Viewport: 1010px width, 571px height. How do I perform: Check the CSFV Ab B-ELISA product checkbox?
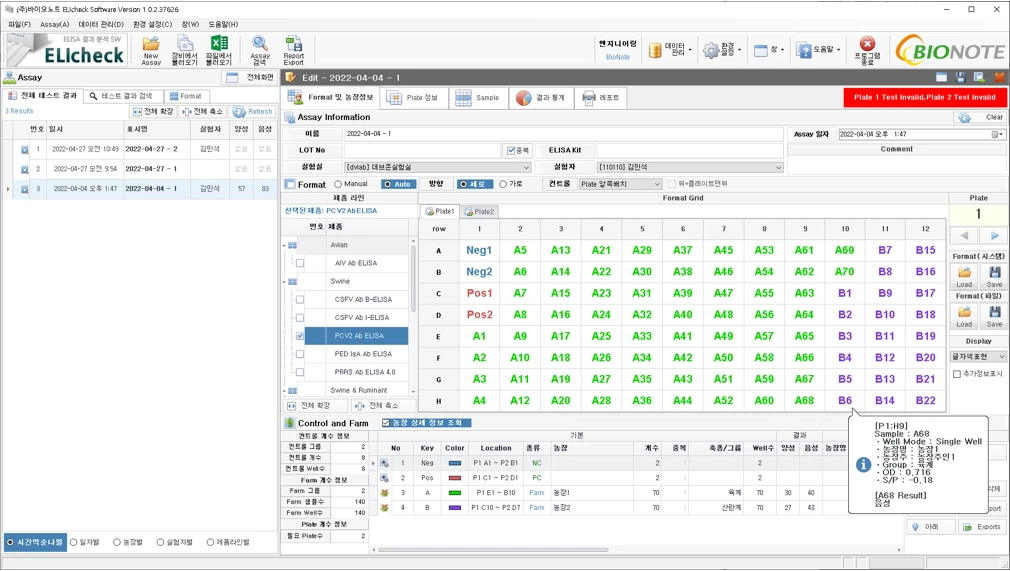300,300
